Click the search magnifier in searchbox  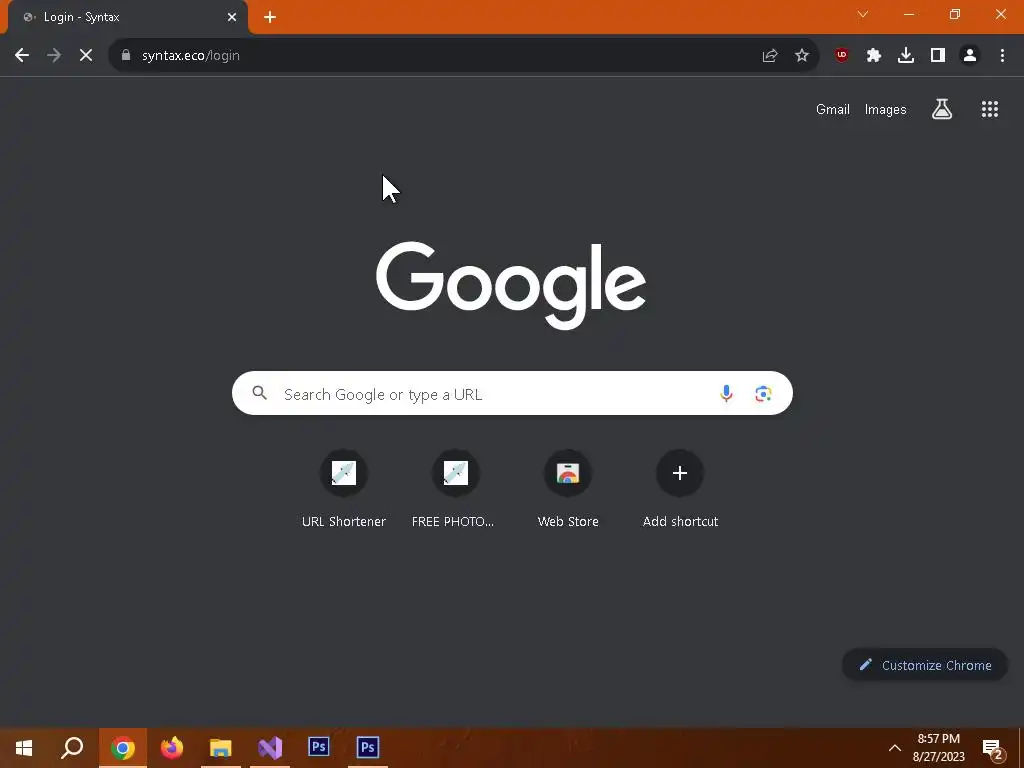tap(259, 393)
